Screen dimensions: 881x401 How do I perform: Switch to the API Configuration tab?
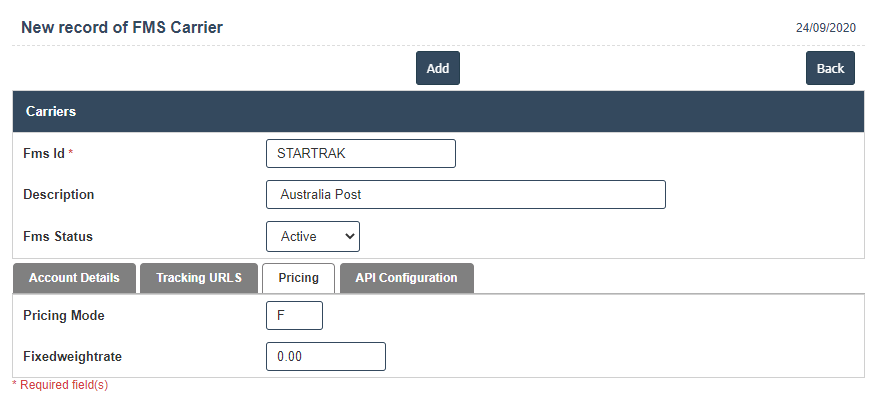point(406,278)
